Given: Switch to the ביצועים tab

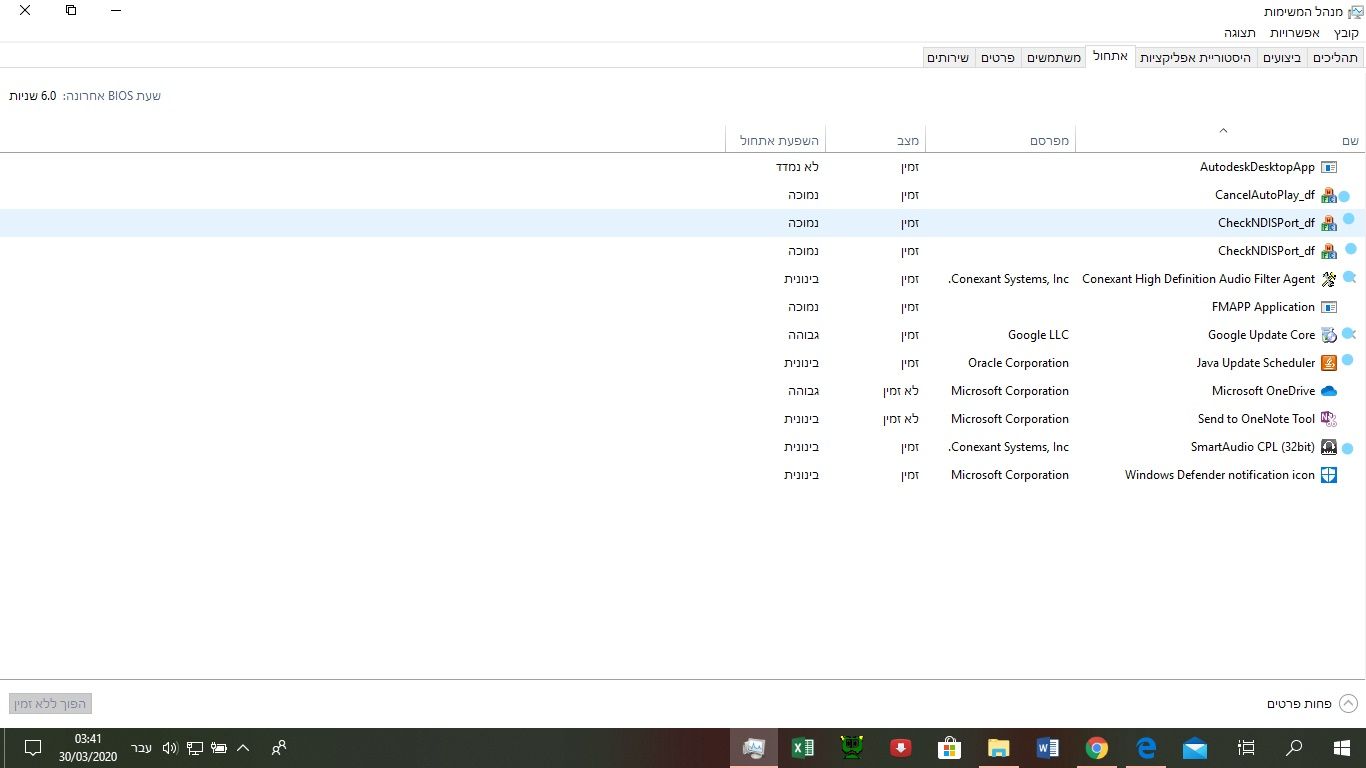Looking at the screenshot, I should pyautogui.click(x=1281, y=58).
